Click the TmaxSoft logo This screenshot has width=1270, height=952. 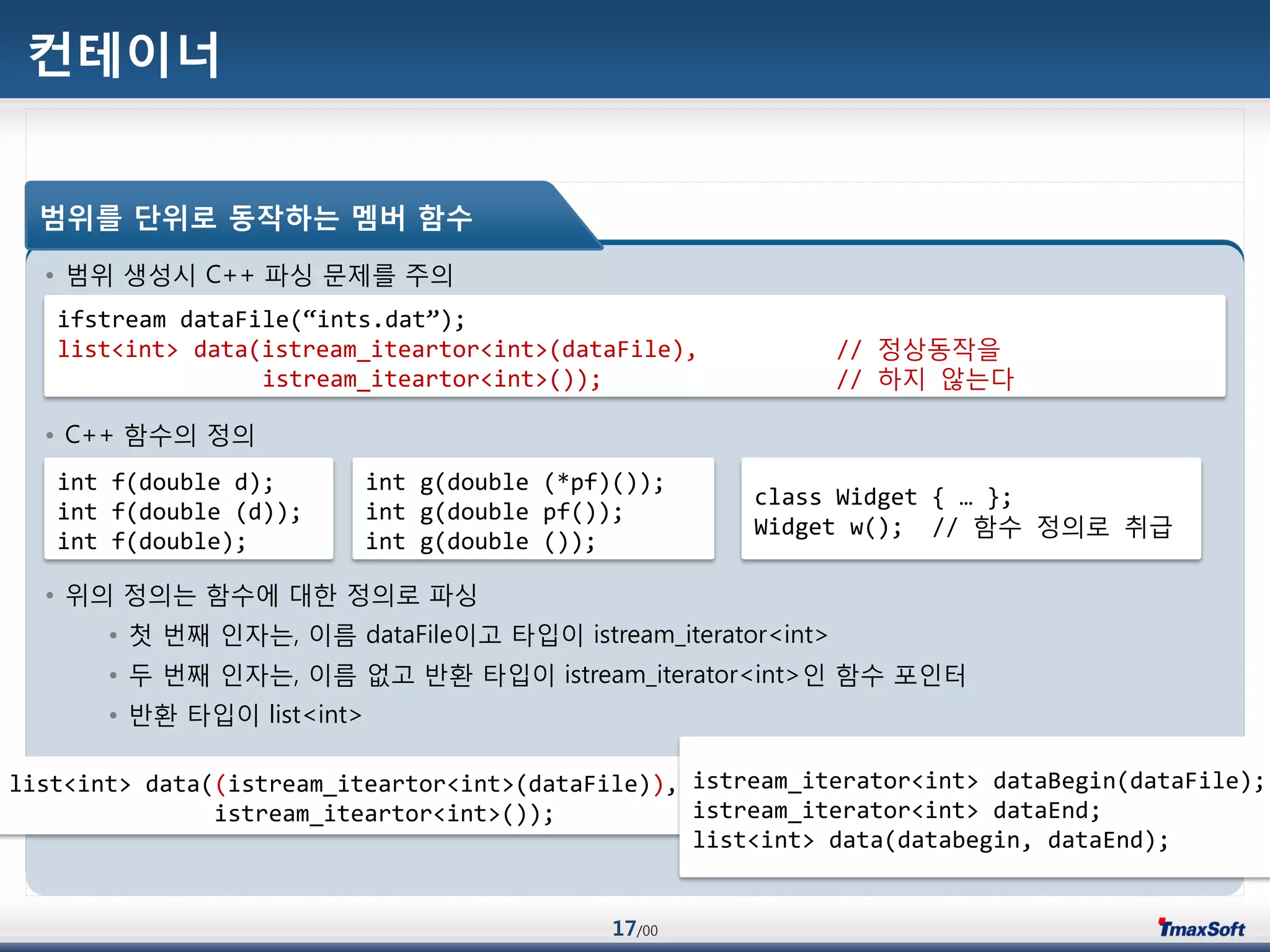pos(1202,928)
